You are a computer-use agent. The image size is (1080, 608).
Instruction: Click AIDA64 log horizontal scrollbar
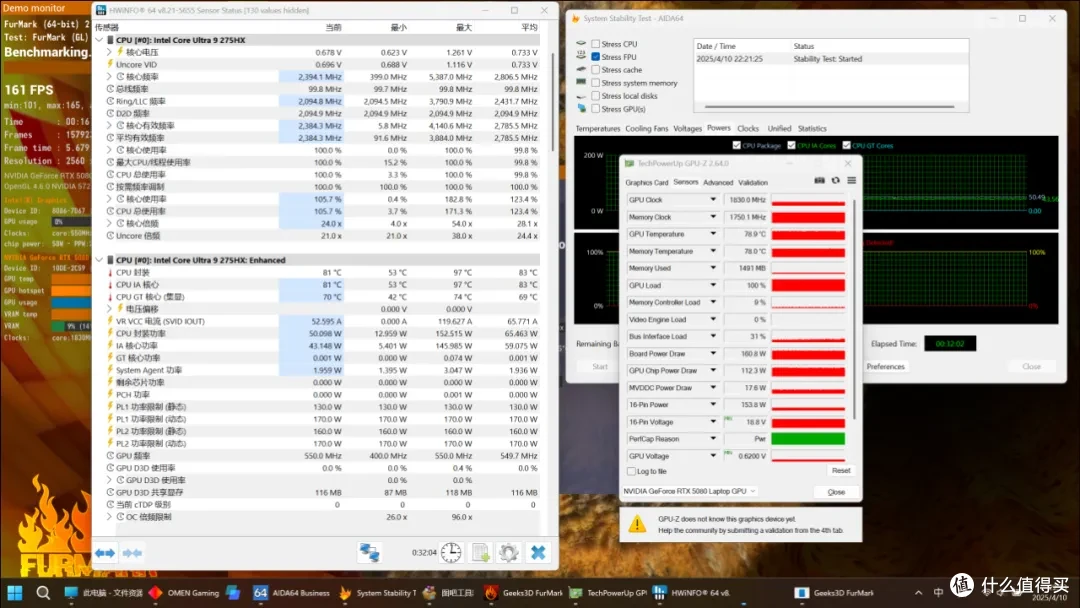829,107
